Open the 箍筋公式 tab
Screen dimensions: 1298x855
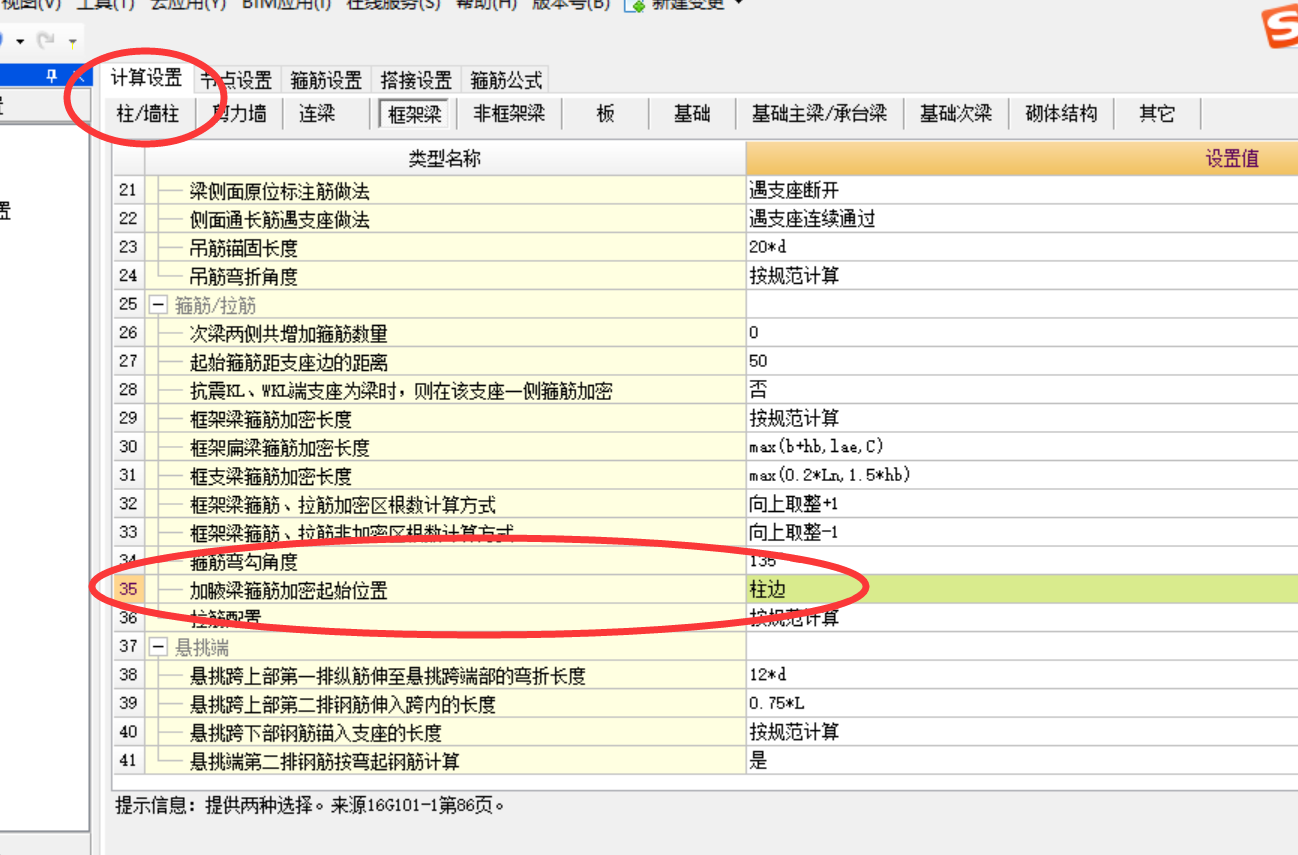tap(506, 80)
